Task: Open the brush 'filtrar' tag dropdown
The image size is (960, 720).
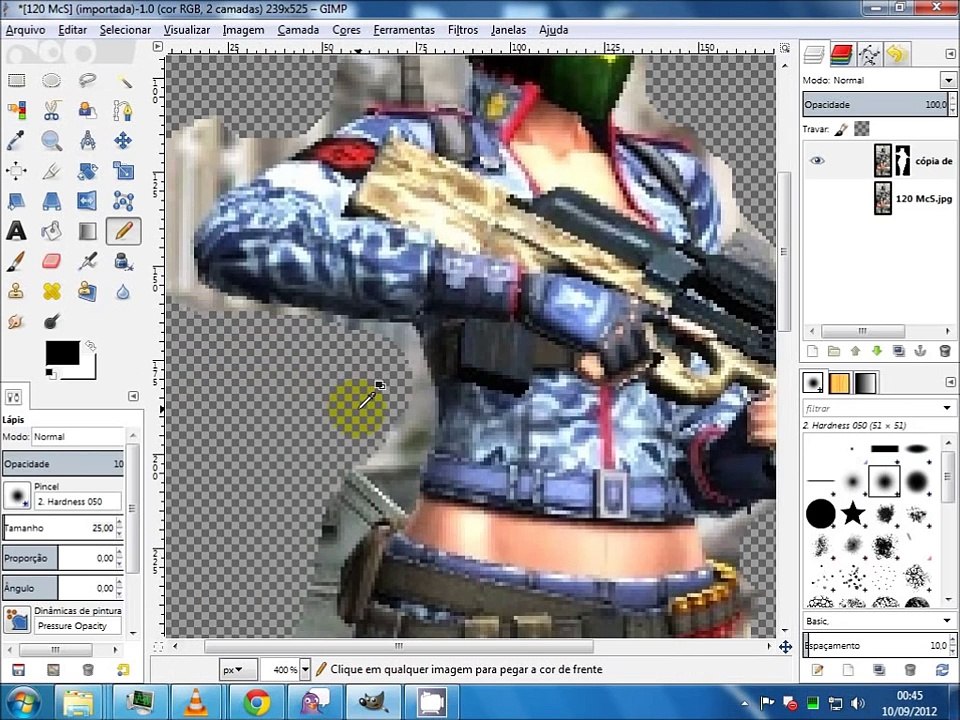Action: 947,408
